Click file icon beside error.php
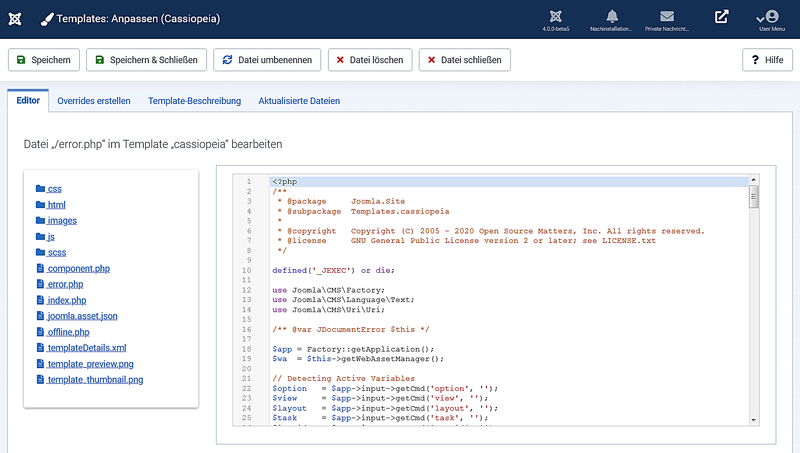The height and width of the screenshot is (453, 800). pyautogui.click(x=40, y=284)
